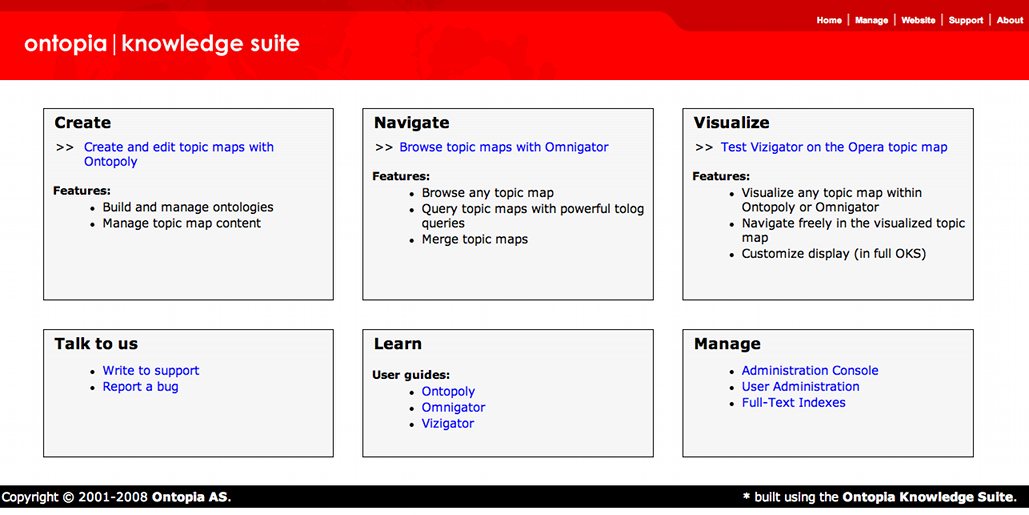
Task: Open Full-Text Indexes management
Action: [793, 402]
